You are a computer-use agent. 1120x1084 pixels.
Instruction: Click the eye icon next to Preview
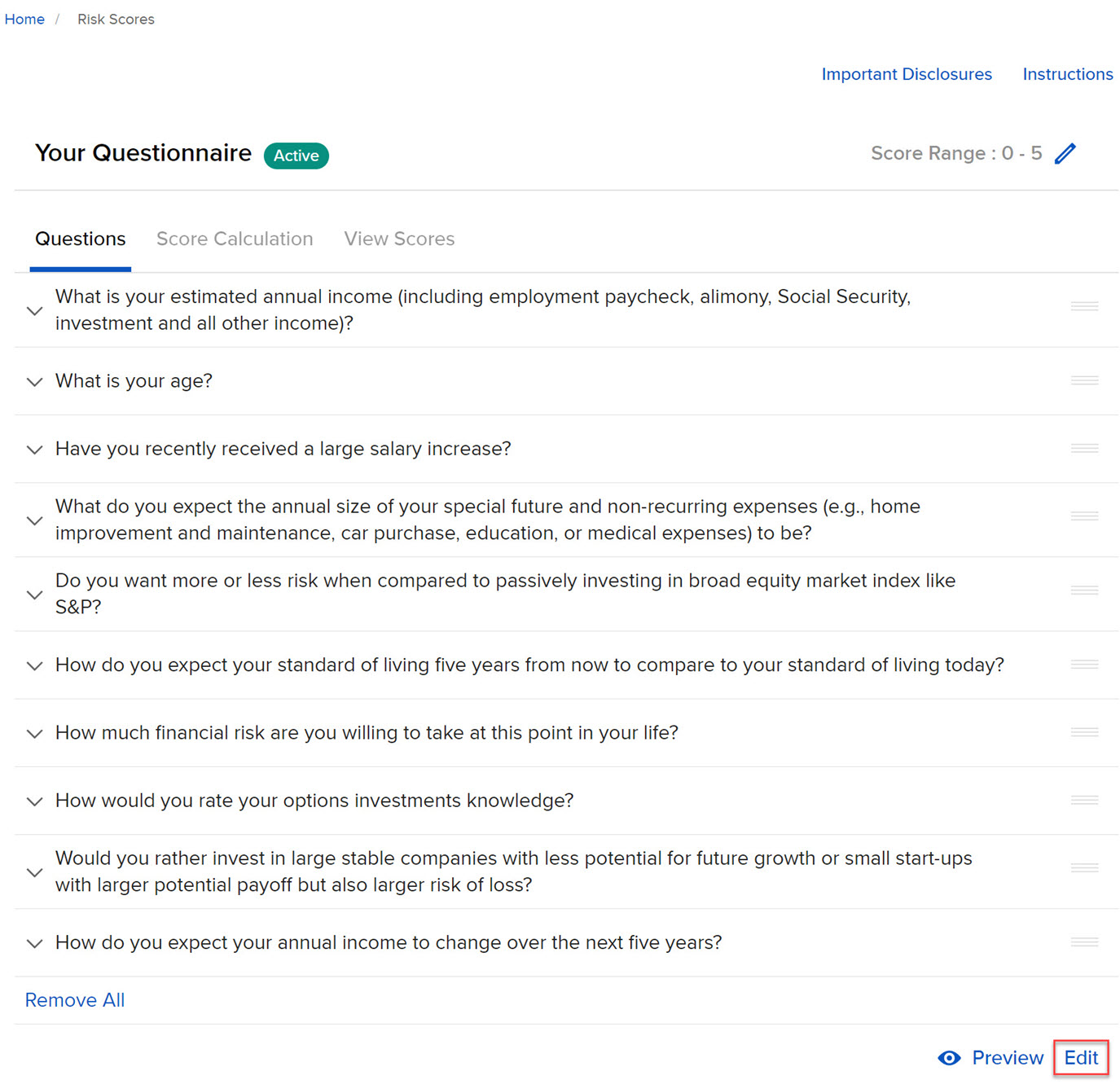[x=949, y=1058]
